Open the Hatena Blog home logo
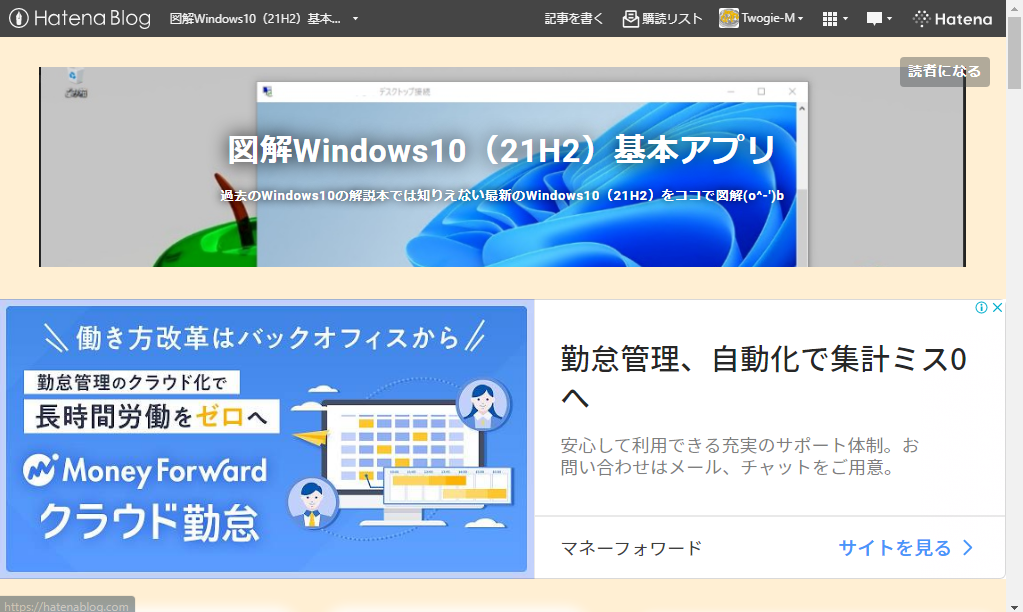Image resolution: width=1023 pixels, height=612 pixels. pyautogui.click(x=80, y=18)
